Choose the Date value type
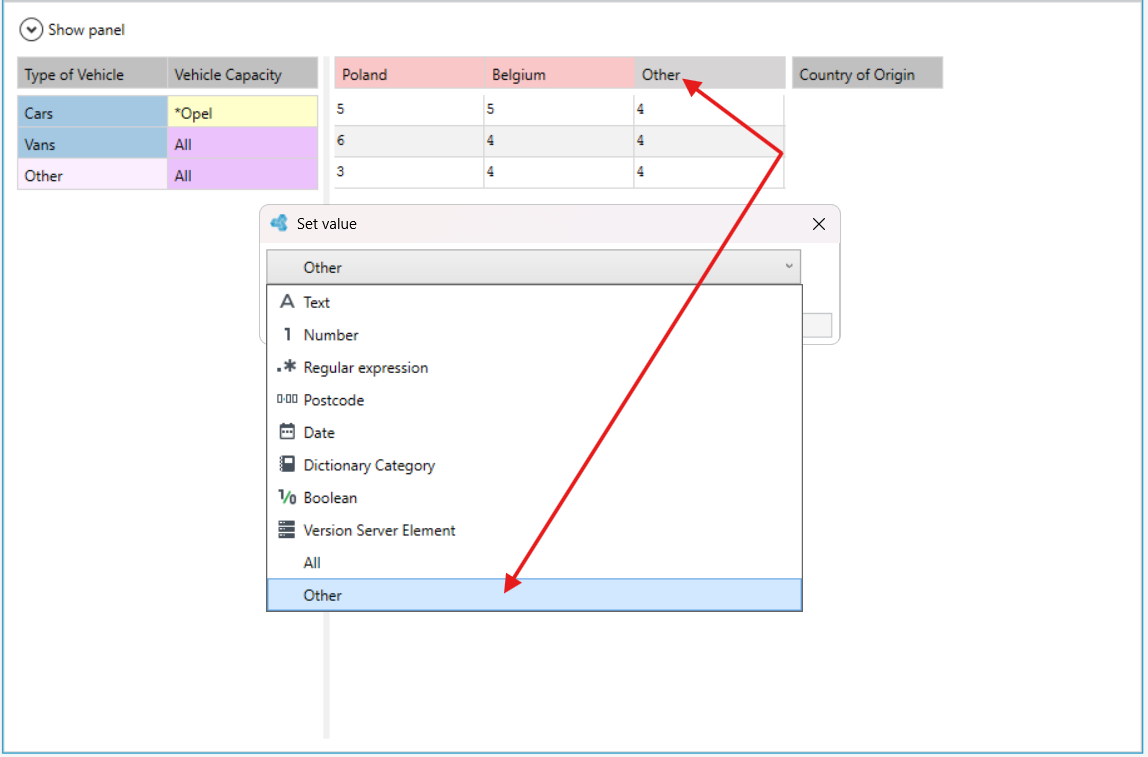This screenshot has height=757, width=1148. tap(534, 433)
